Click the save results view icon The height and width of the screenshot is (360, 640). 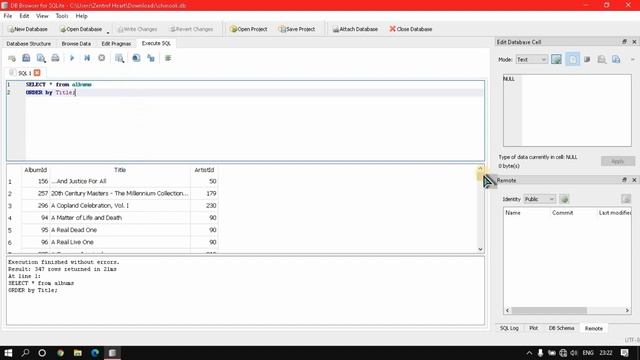click(120, 58)
